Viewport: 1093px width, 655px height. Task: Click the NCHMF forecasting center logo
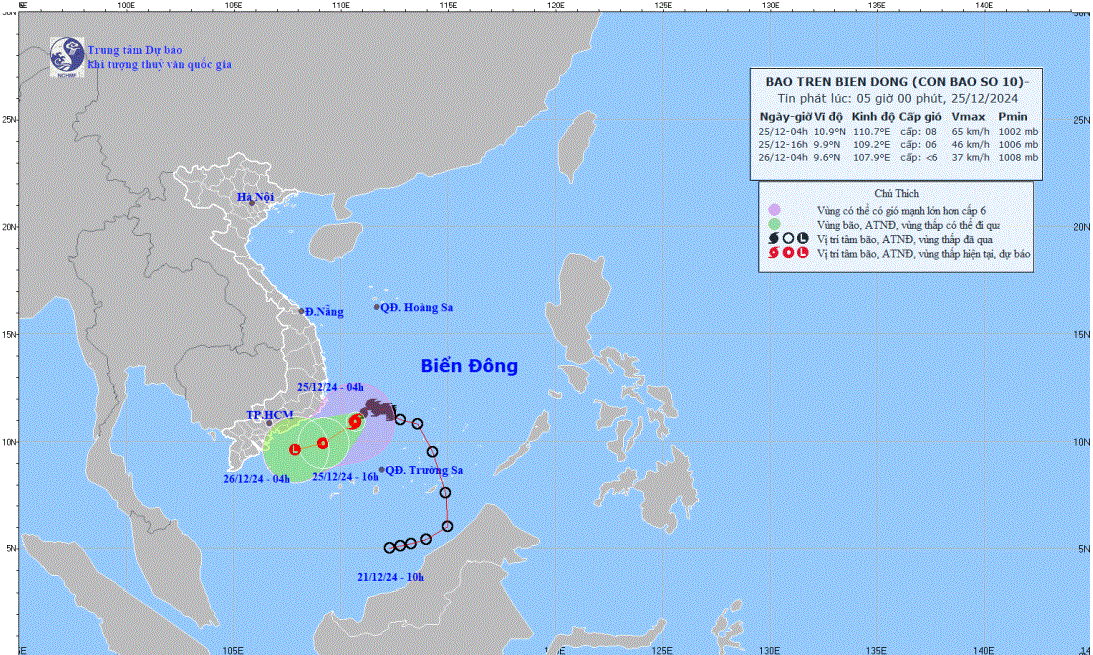(x=67, y=57)
